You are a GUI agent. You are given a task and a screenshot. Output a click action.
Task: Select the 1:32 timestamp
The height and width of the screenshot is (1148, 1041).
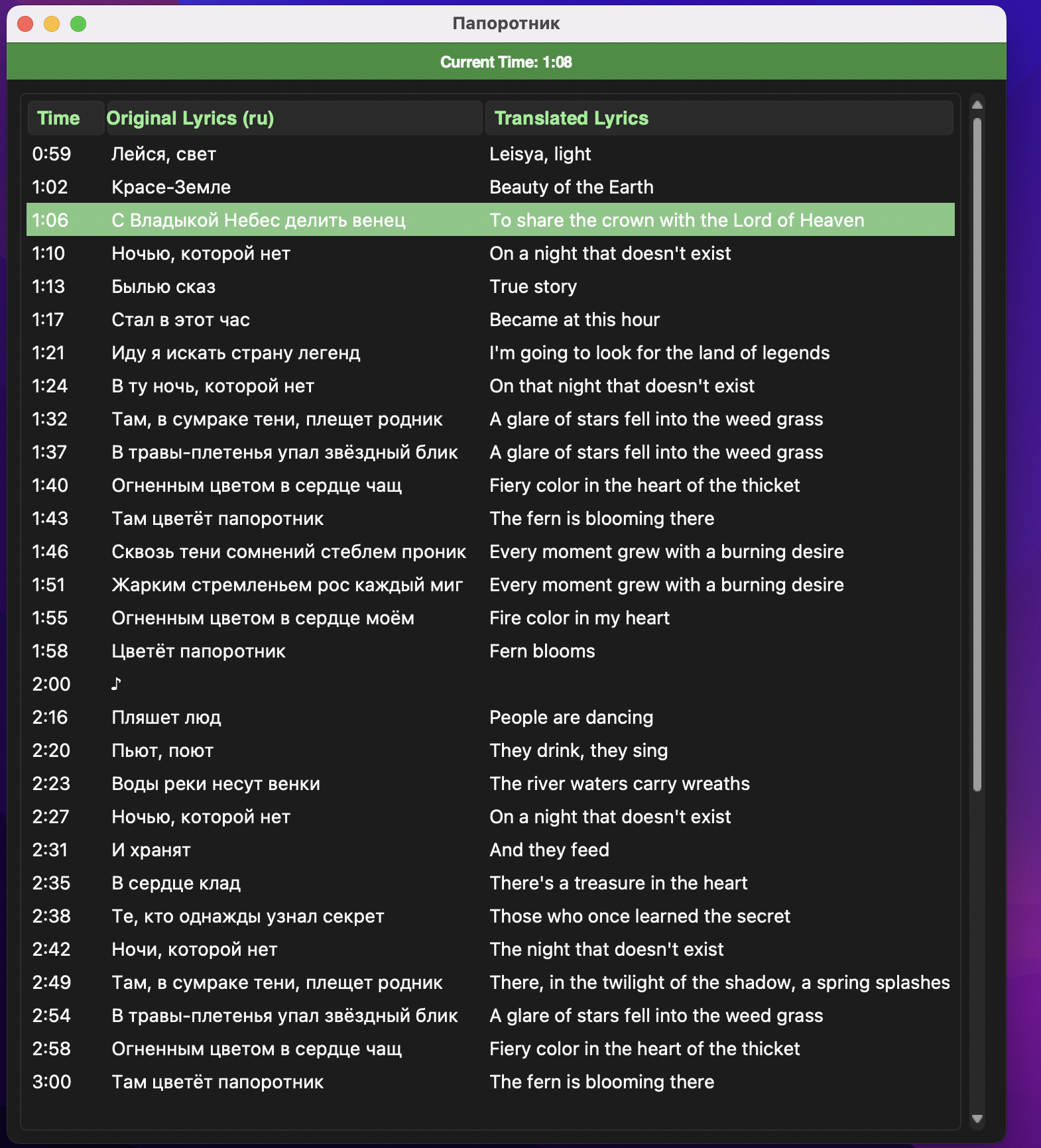pos(50,419)
